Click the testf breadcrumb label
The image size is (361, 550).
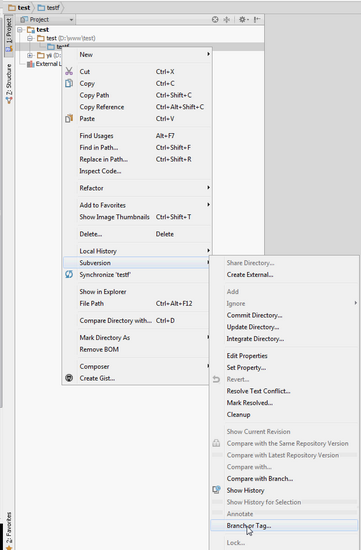(x=53, y=7)
